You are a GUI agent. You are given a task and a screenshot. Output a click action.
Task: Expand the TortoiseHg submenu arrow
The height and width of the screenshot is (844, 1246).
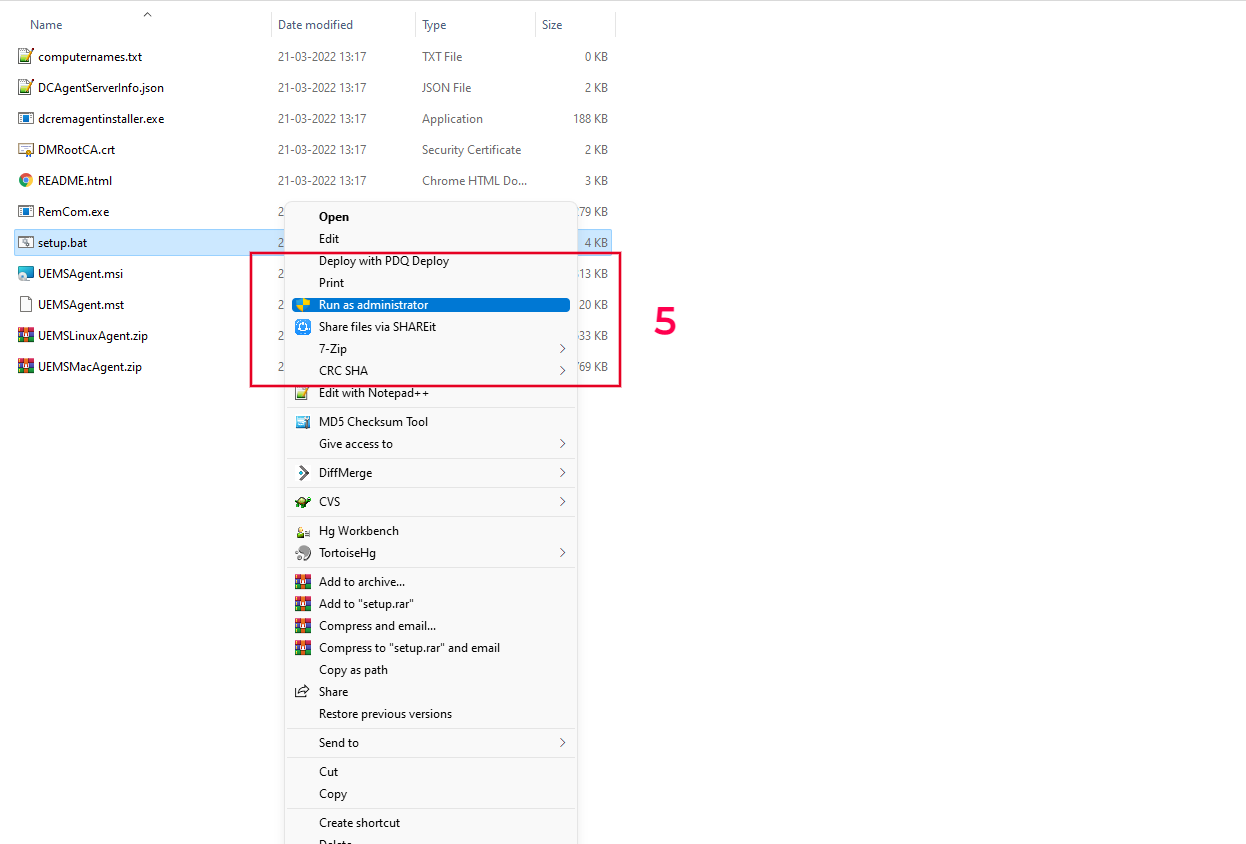(563, 553)
